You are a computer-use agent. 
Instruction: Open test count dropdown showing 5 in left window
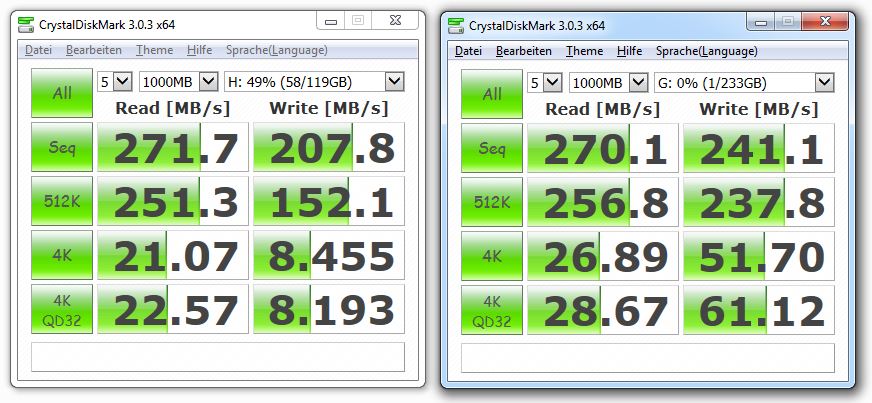[115, 82]
